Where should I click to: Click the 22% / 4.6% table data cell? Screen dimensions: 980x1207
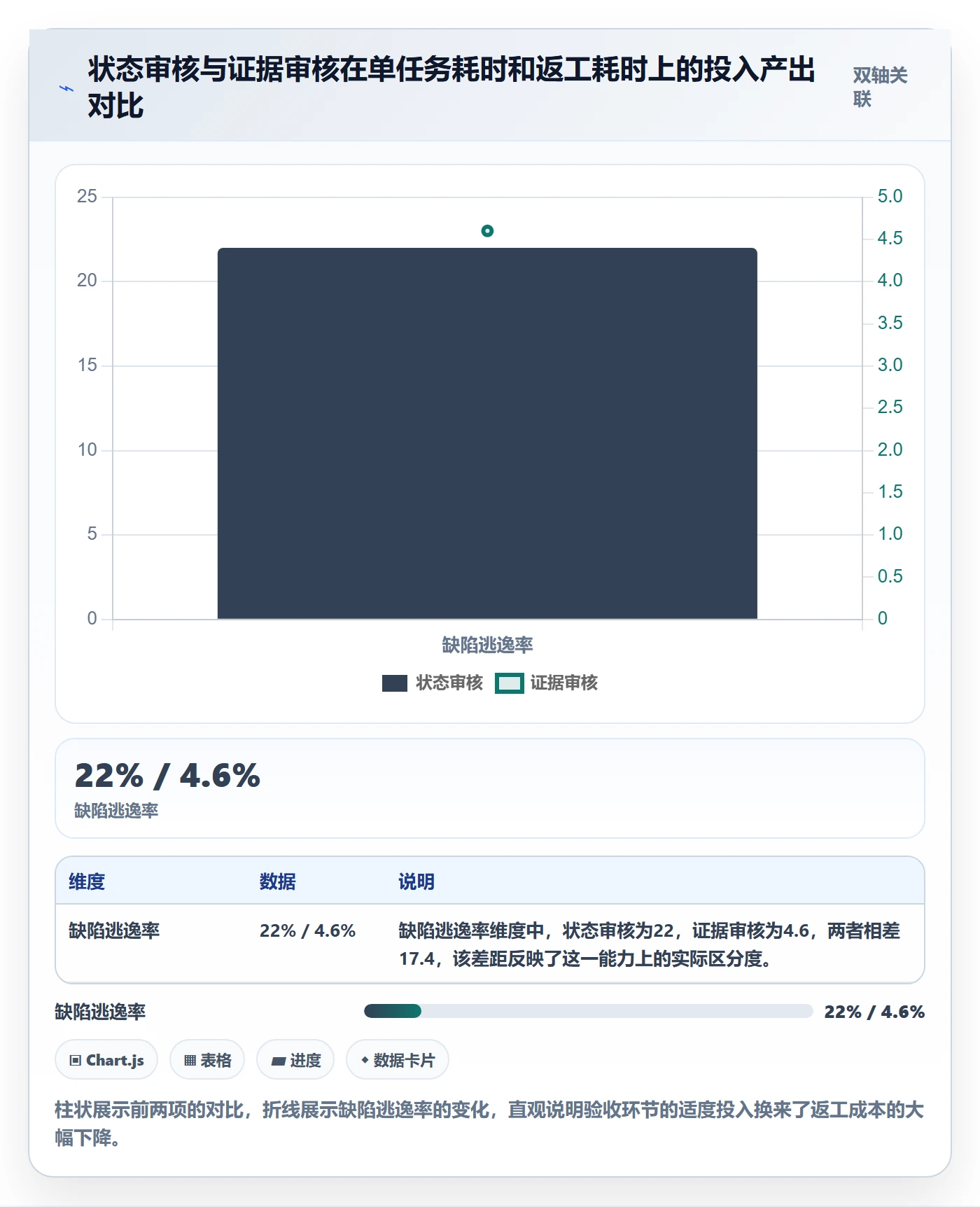[307, 930]
